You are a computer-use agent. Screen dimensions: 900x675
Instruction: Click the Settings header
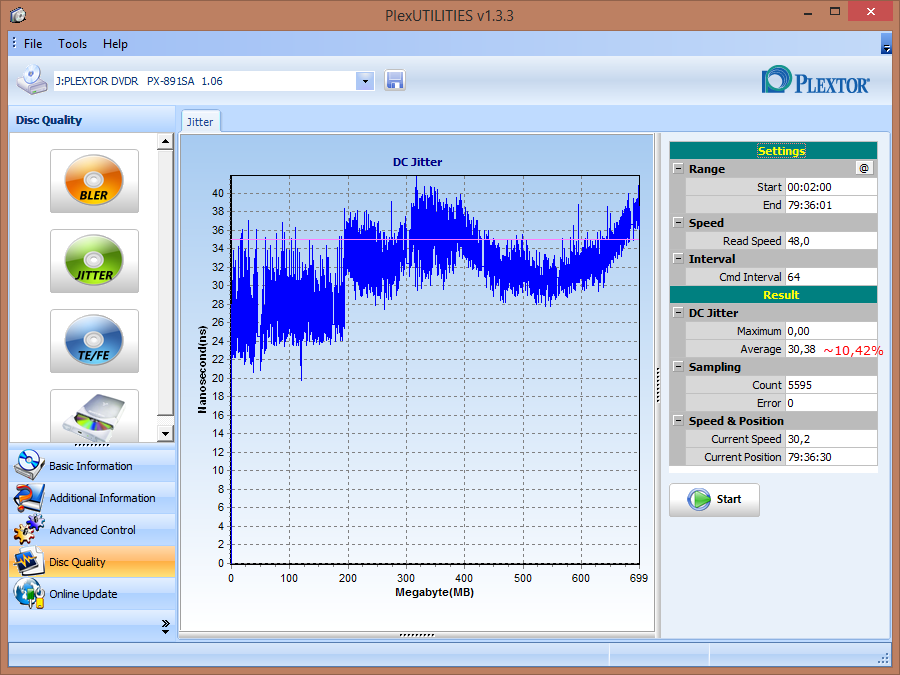[x=773, y=150]
